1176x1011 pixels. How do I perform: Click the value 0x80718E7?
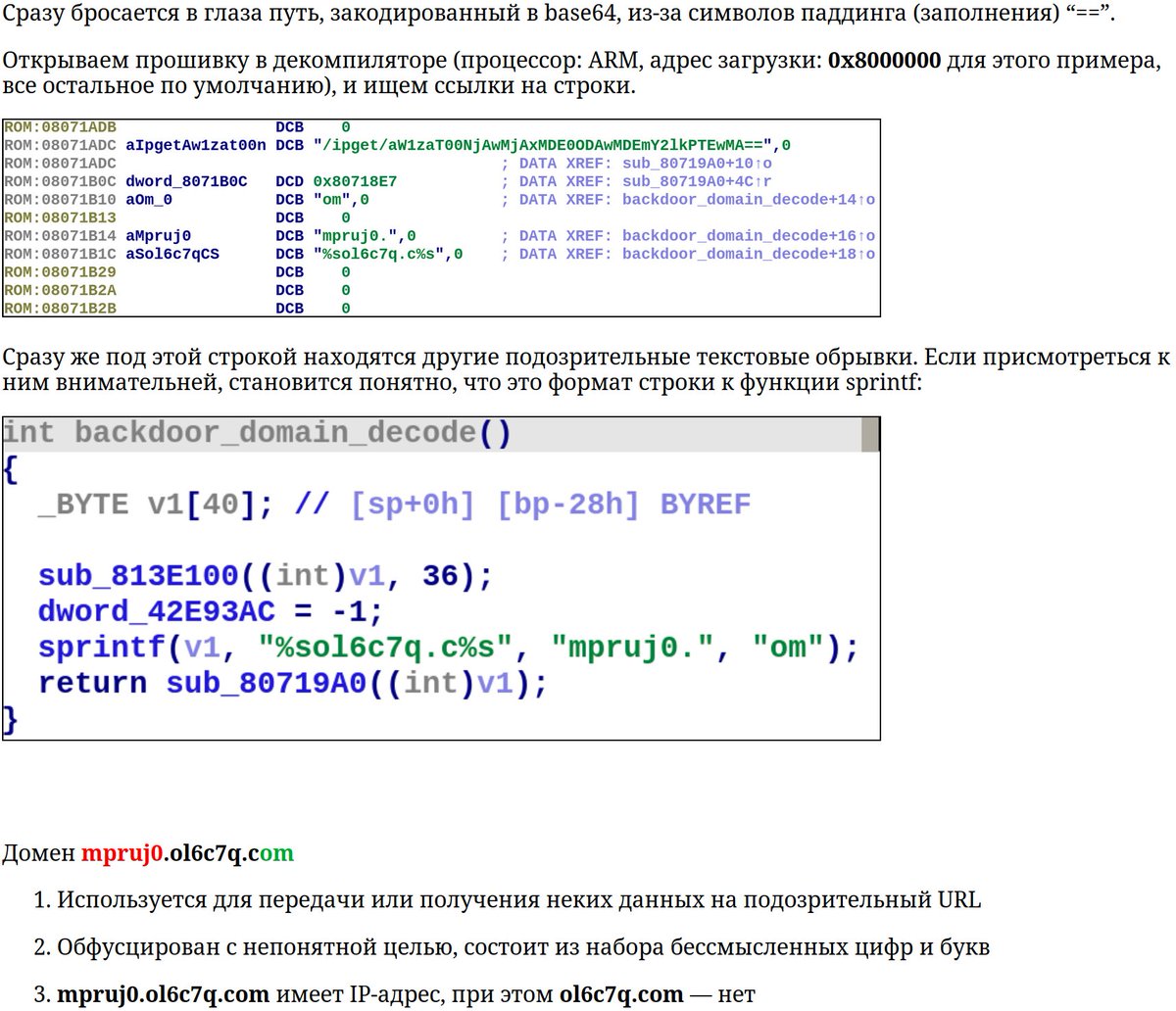coord(355,181)
